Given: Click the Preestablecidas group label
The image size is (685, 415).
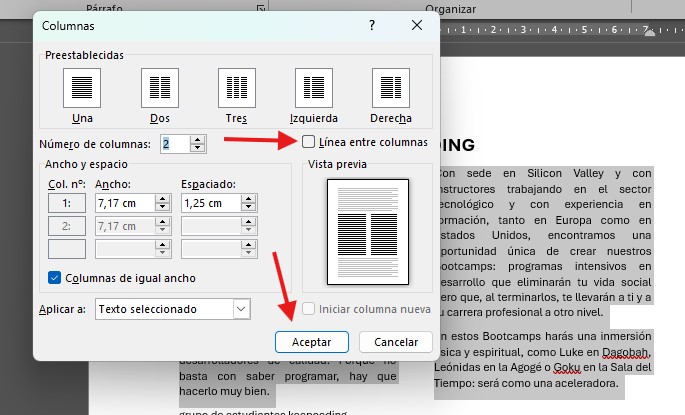Looking at the screenshot, I should 84,55.
